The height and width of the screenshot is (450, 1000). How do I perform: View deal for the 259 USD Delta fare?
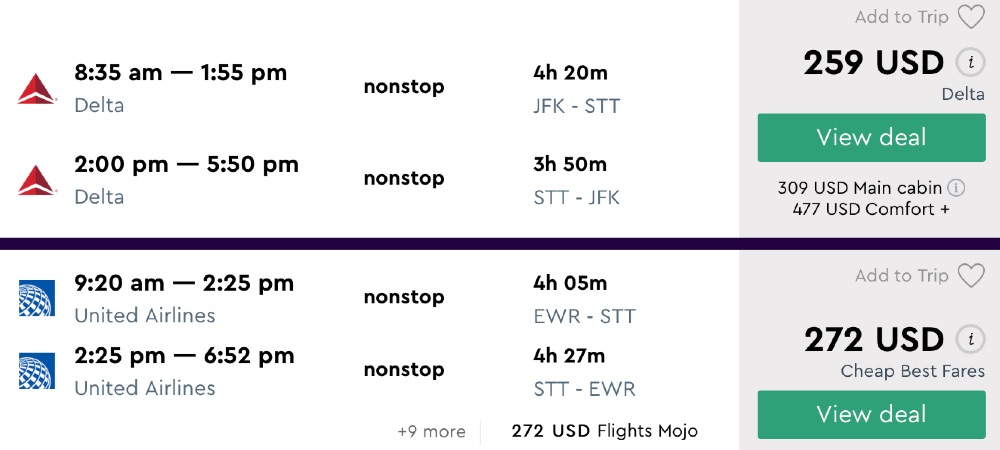point(871,138)
